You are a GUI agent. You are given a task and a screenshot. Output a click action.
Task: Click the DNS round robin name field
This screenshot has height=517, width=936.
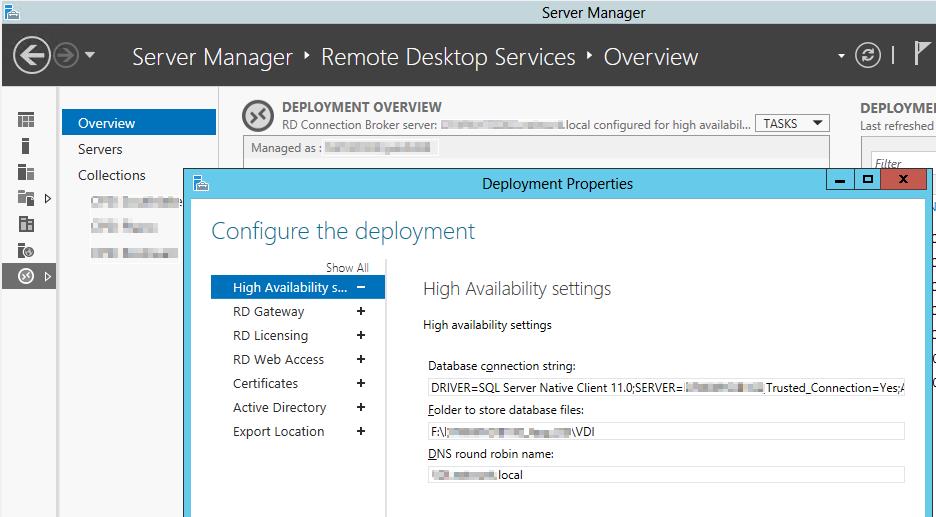(x=666, y=475)
